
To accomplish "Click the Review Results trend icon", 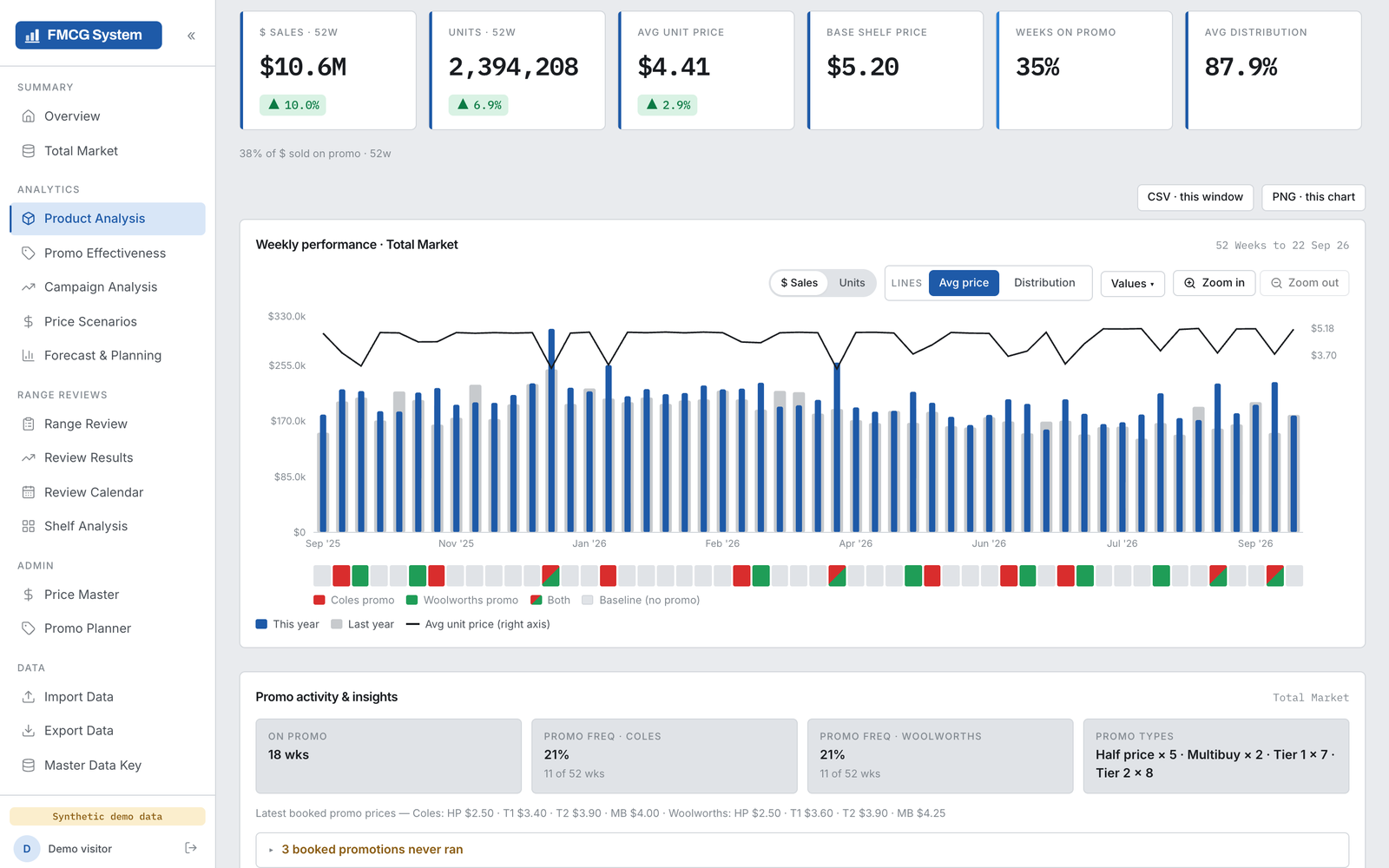I will 29,458.
